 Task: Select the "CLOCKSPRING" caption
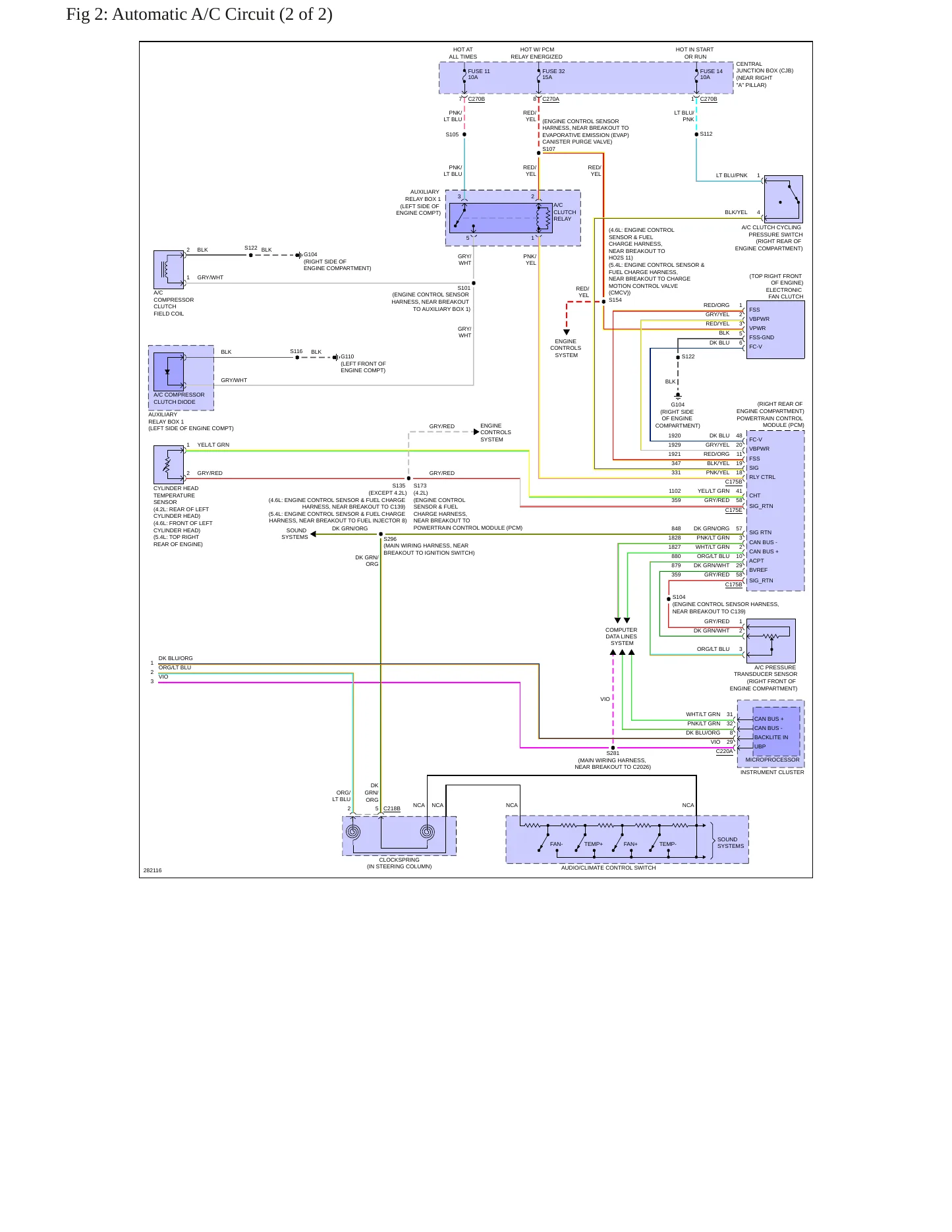click(399, 860)
